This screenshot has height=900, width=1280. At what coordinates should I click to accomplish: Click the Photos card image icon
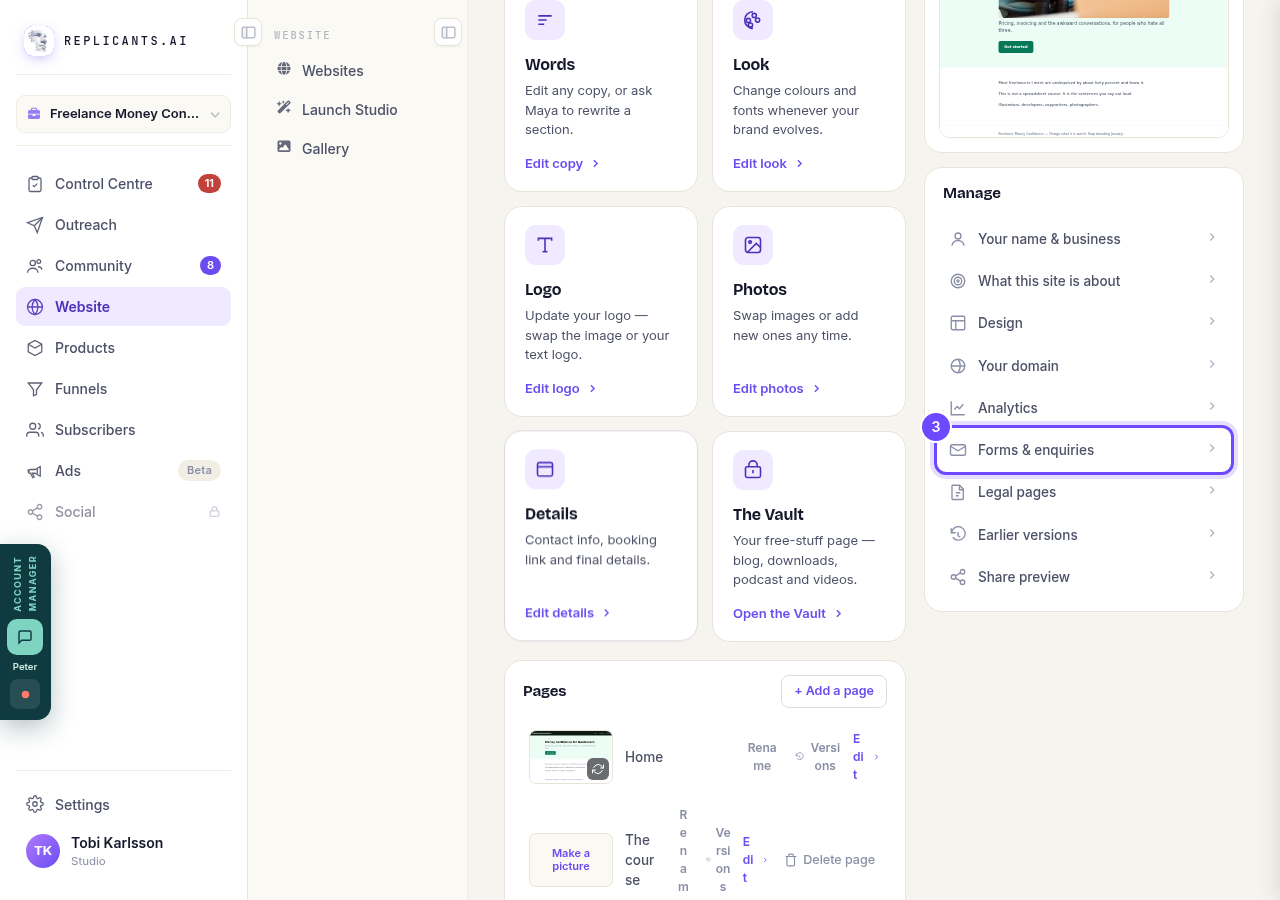click(x=753, y=245)
